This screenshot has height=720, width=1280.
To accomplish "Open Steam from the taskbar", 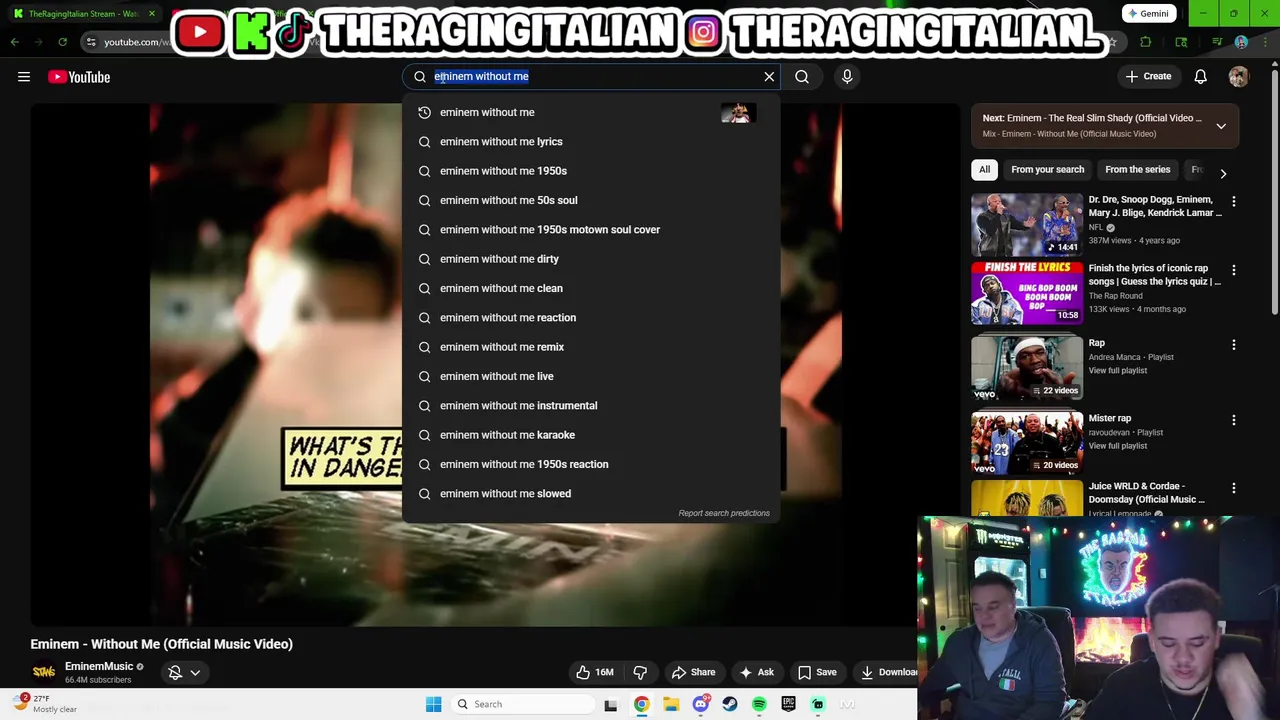I will [x=730, y=704].
